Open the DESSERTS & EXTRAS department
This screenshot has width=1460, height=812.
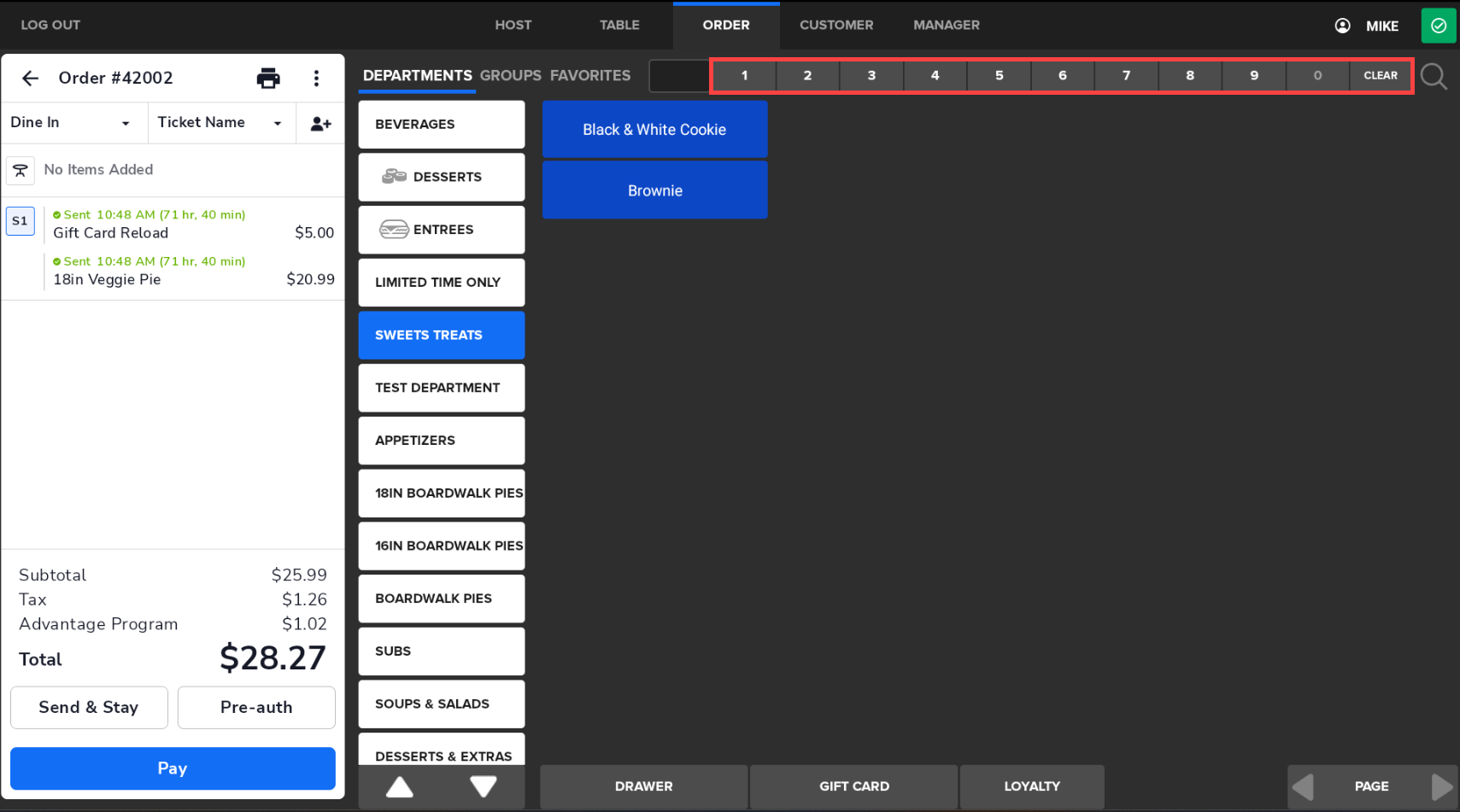tap(442, 750)
